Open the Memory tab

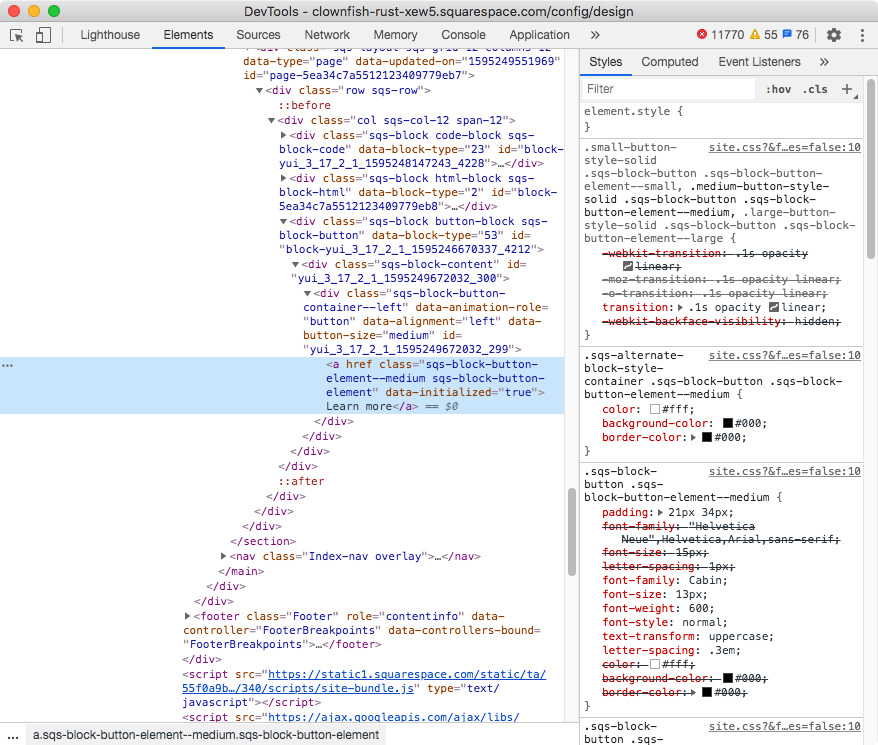point(395,35)
